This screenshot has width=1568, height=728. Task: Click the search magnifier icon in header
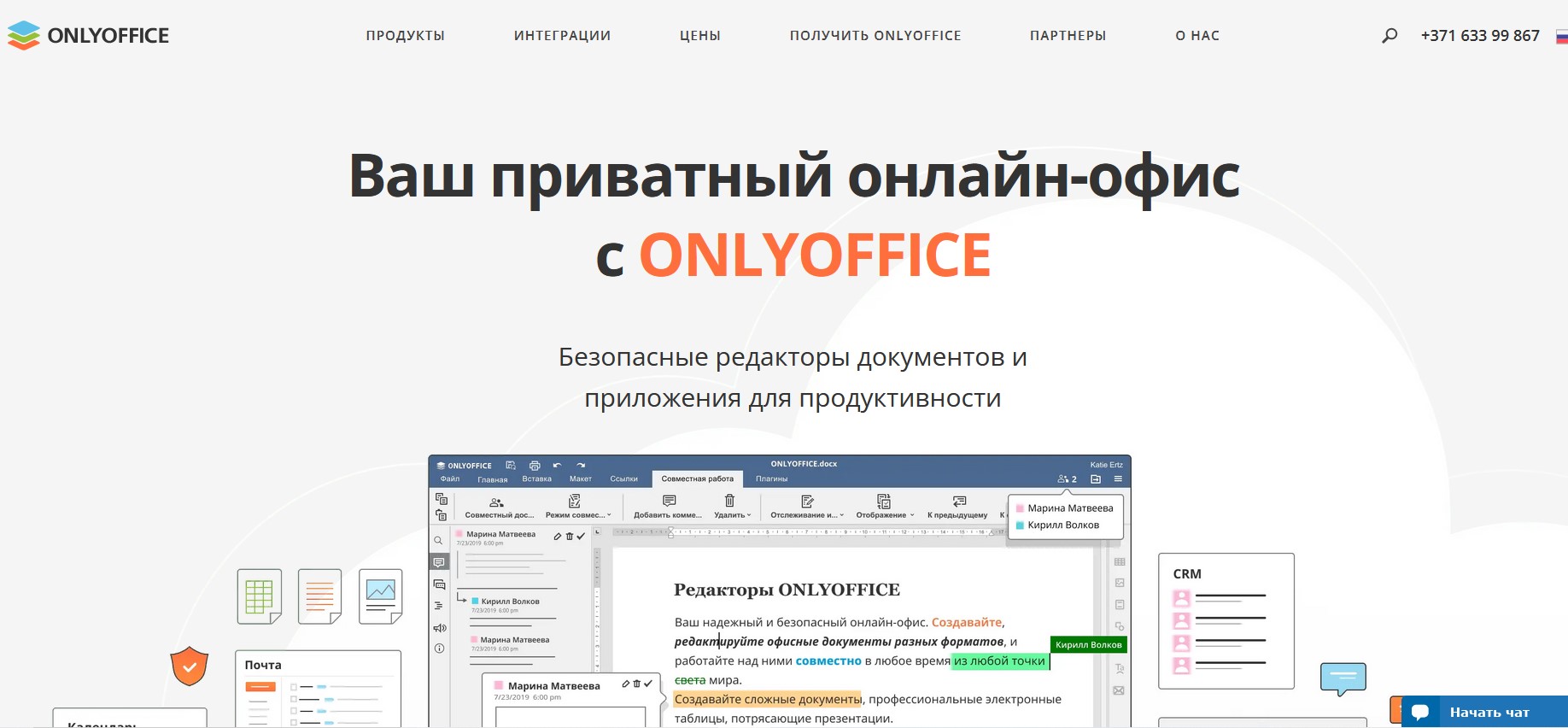(x=1390, y=36)
